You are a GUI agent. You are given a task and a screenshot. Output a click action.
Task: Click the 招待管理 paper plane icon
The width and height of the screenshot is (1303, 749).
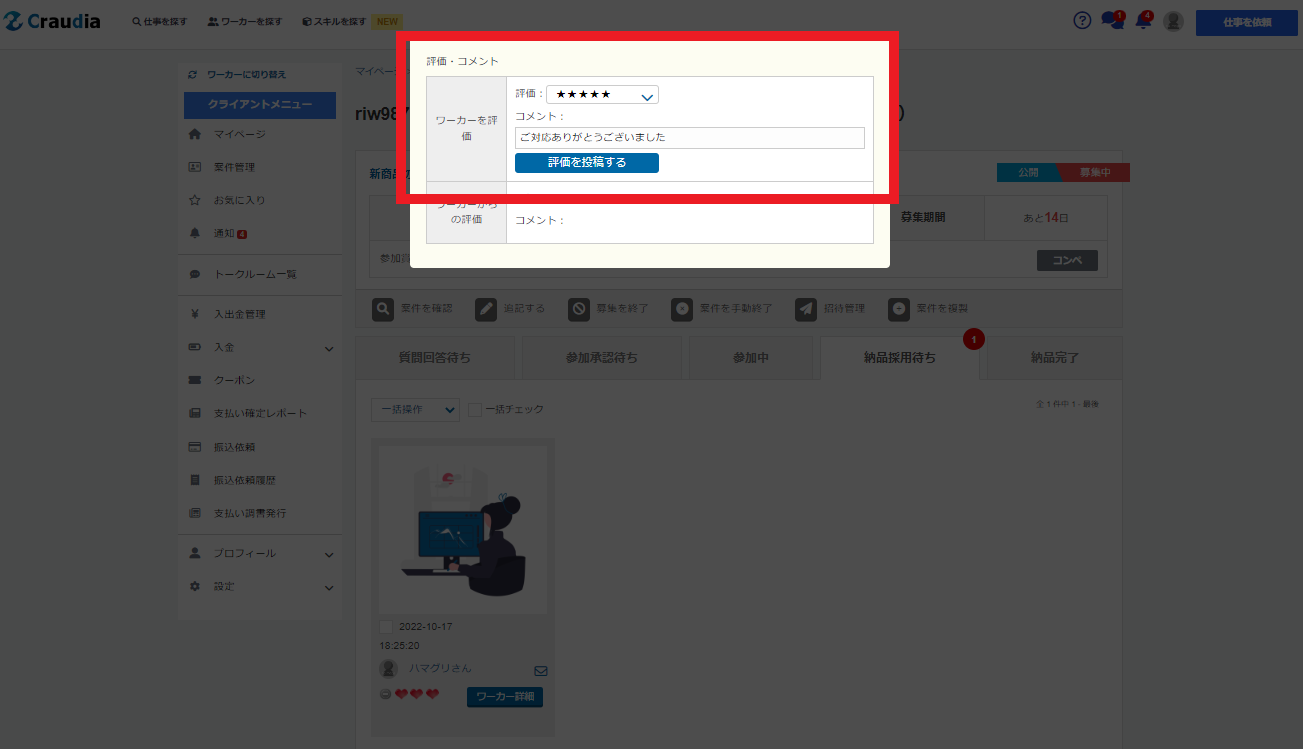(806, 309)
